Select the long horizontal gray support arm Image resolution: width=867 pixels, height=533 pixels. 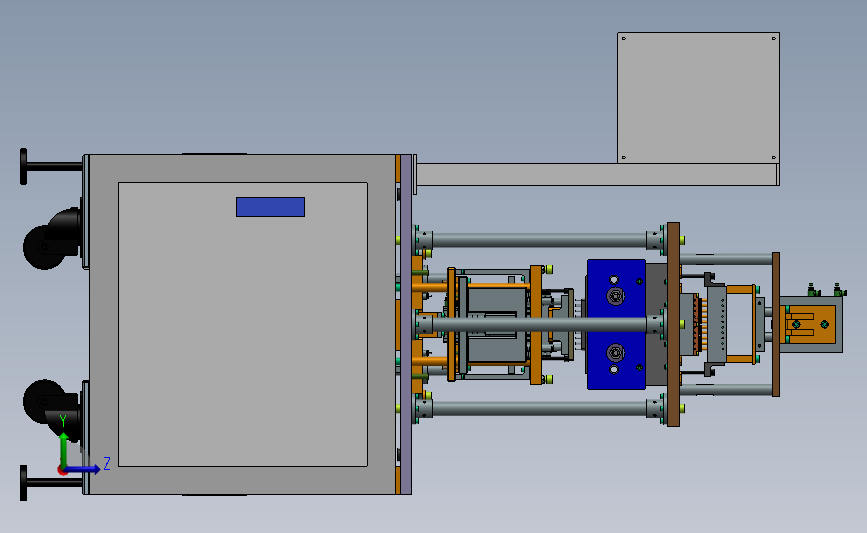(597, 174)
